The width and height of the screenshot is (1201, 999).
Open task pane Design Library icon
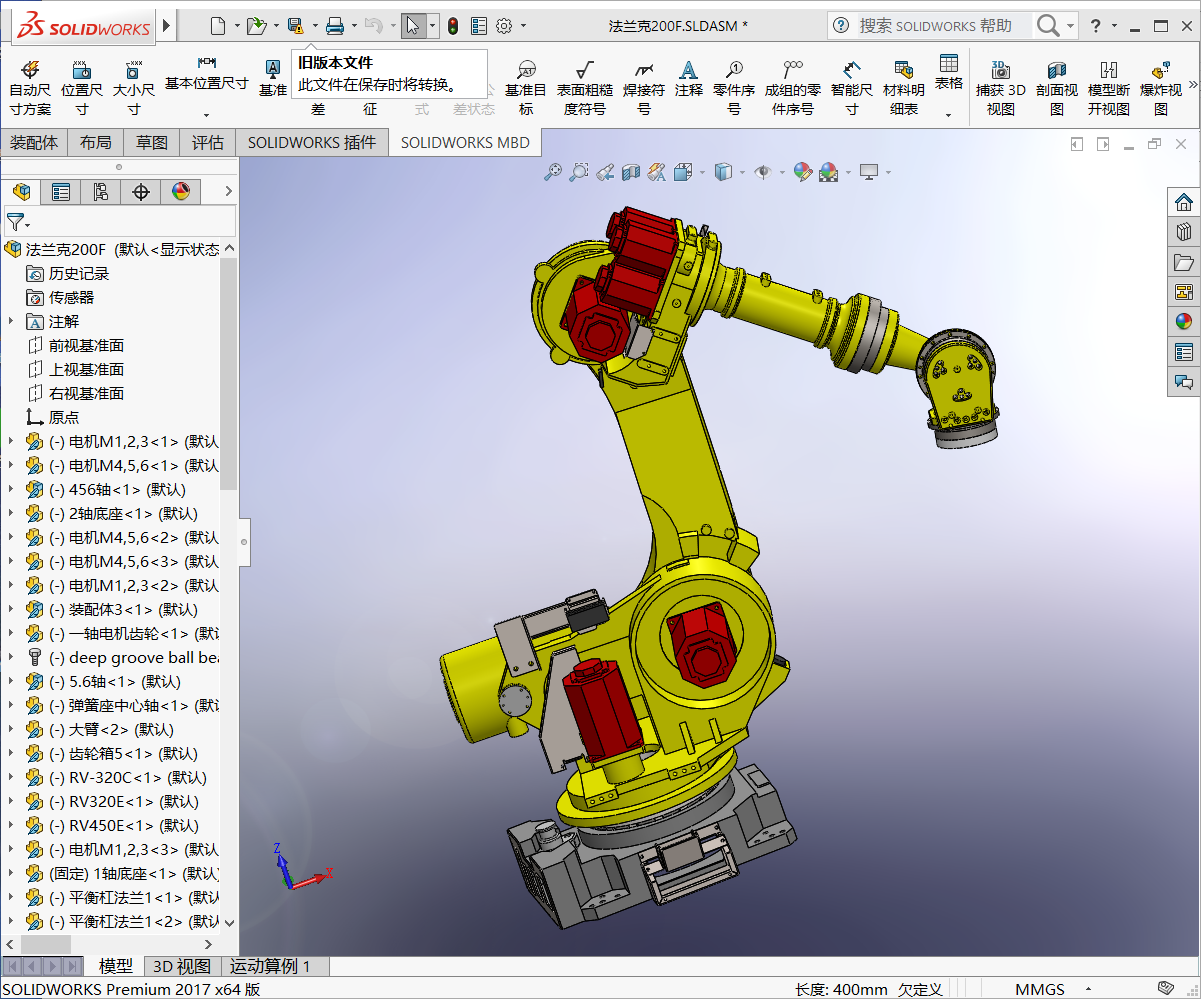click(1184, 232)
